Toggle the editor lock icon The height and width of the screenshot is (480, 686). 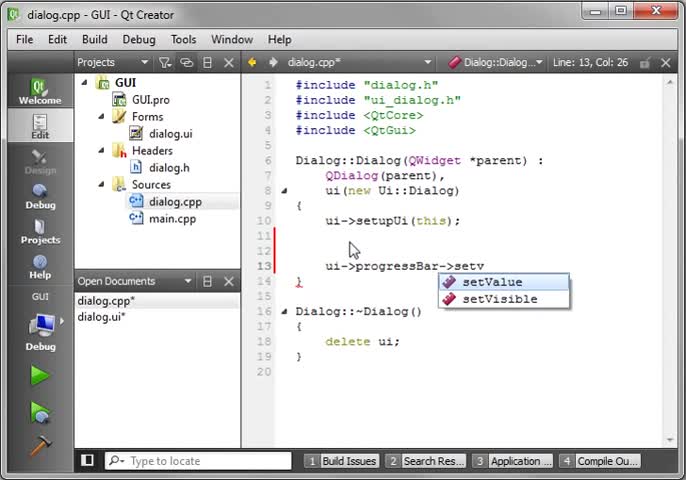[x=644, y=63]
